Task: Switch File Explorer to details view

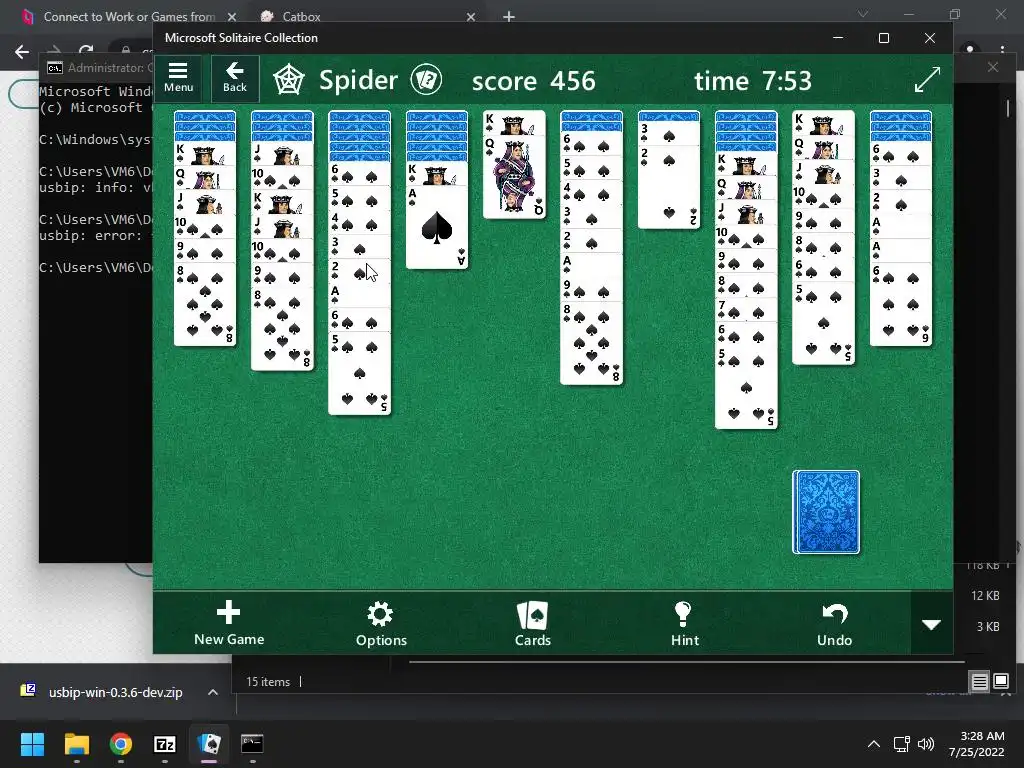Action: point(980,682)
